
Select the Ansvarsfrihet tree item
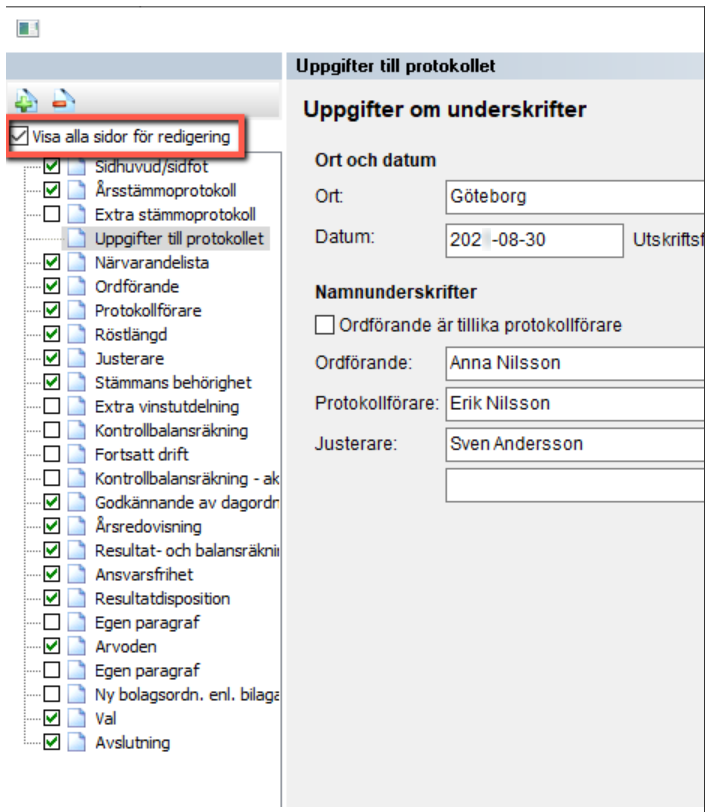coord(144,574)
